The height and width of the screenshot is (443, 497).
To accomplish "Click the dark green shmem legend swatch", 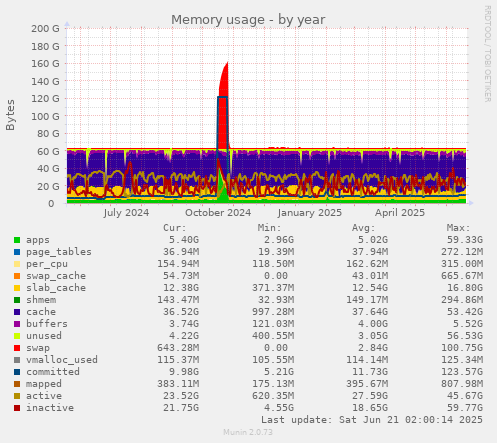I will 17,300.
